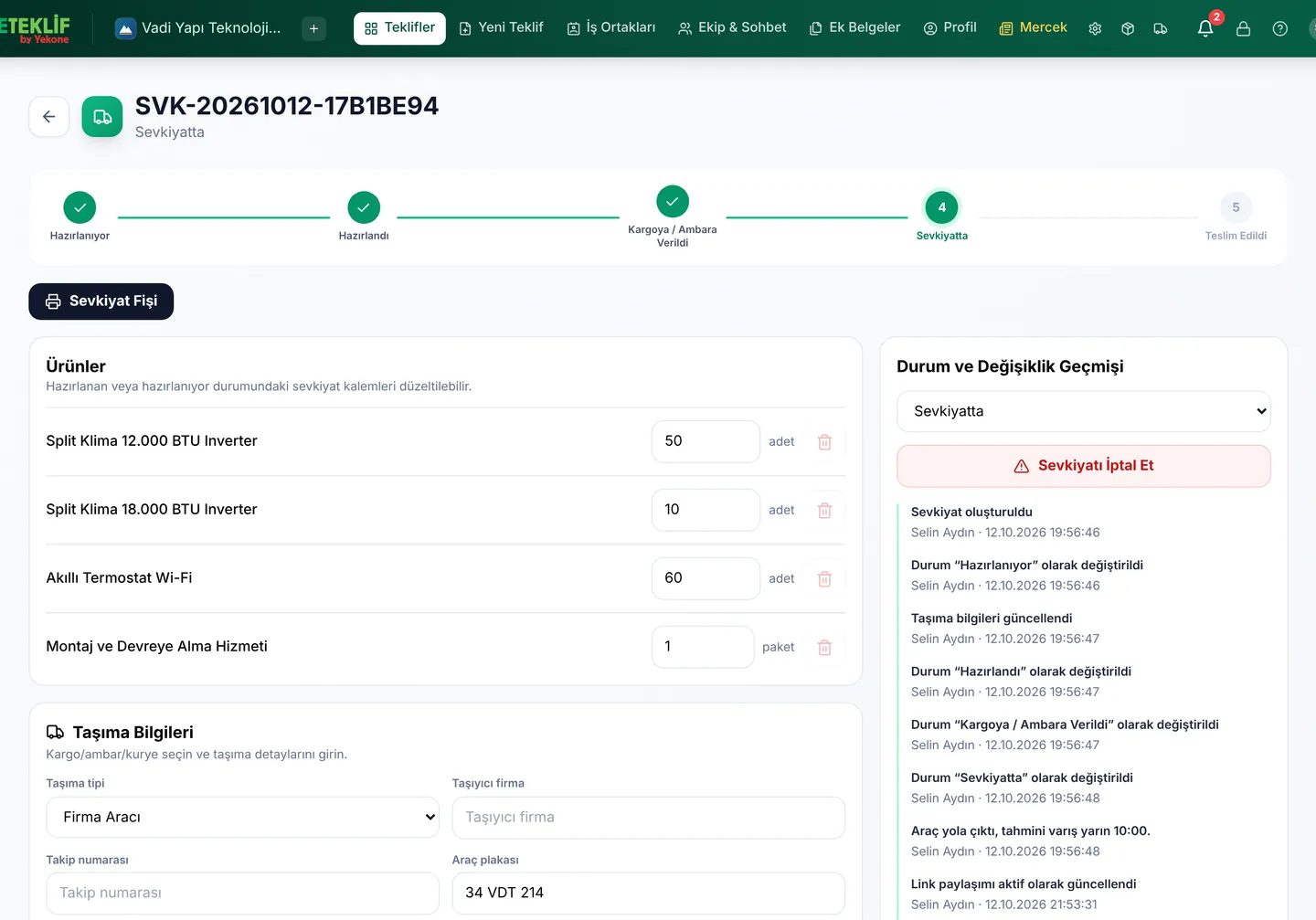The height and width of the screenshot is (920, 1316).
Task: Focus the Taşıyıcı firma input field
Action: tap(649, 818)
